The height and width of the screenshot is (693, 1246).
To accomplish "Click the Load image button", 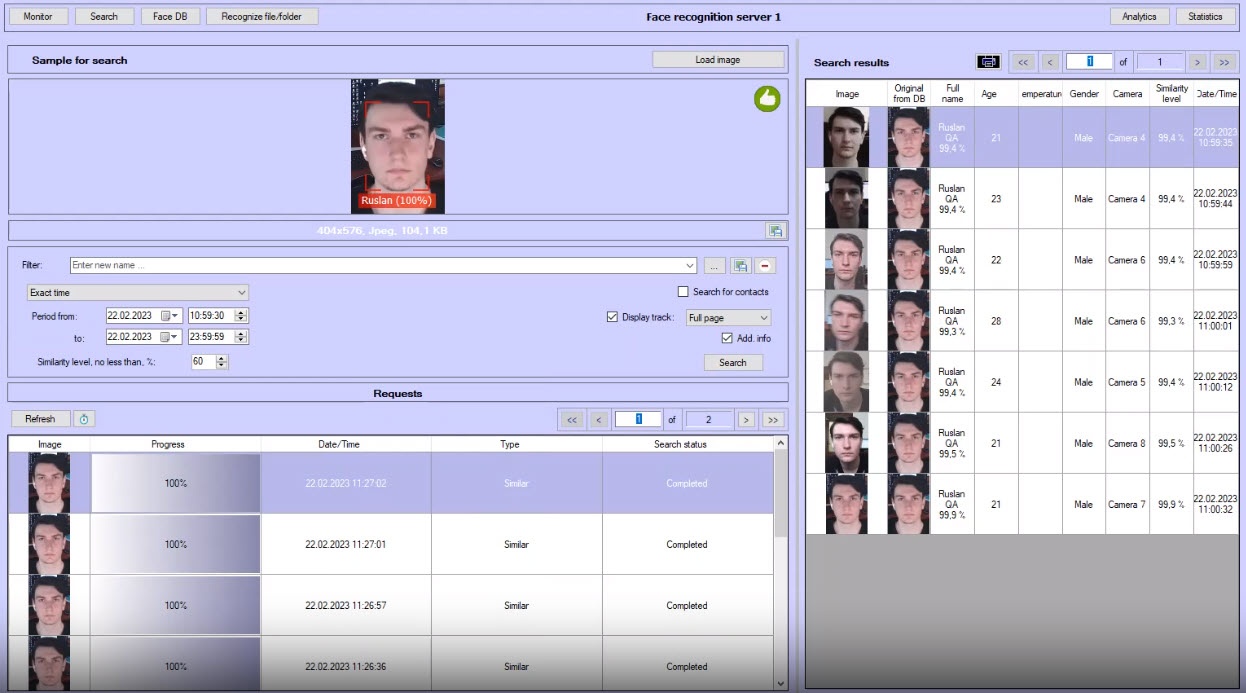I will click(x=717, y=60).
